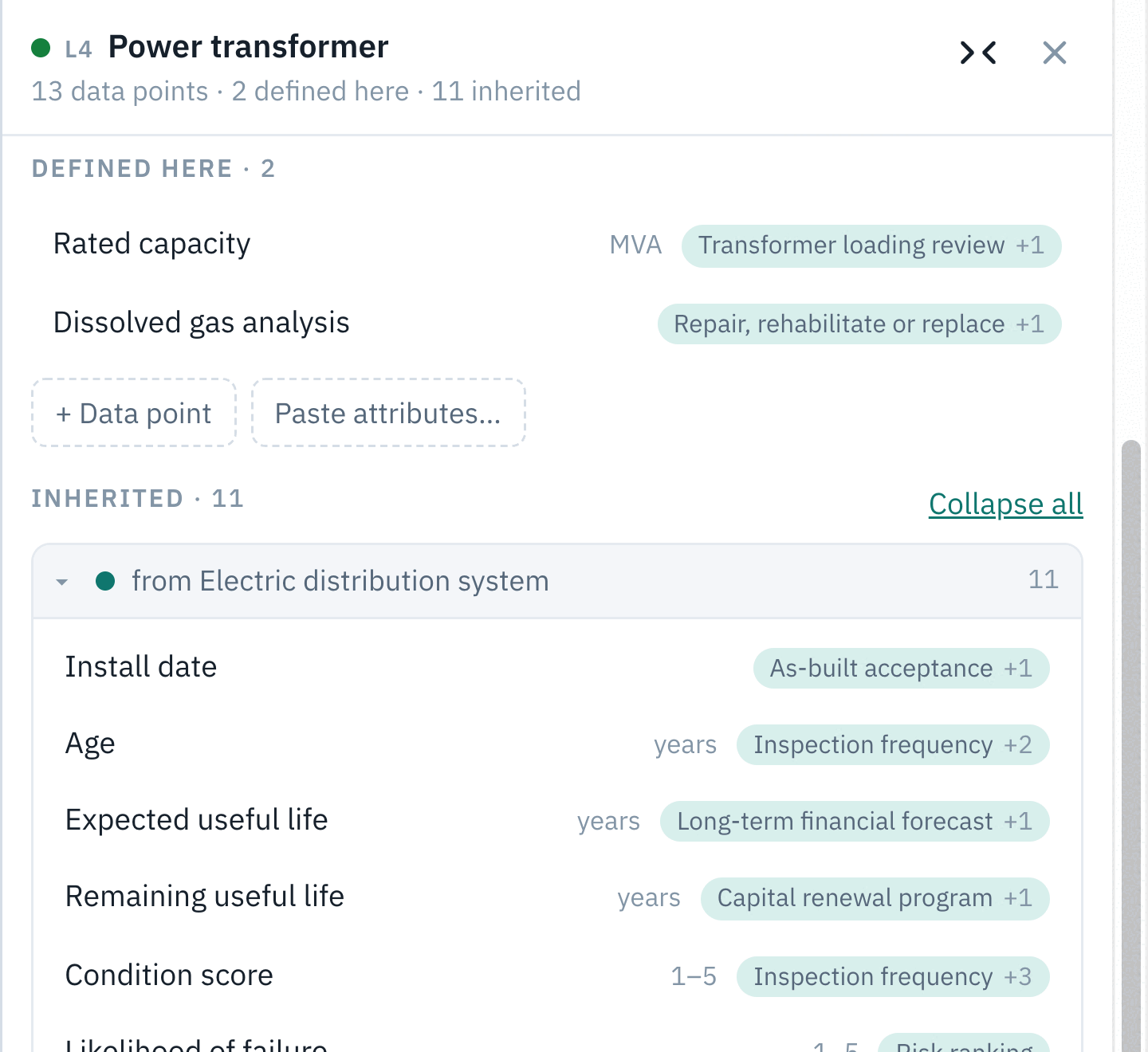Open the Transformer loading review tag

tap(871, 245)
